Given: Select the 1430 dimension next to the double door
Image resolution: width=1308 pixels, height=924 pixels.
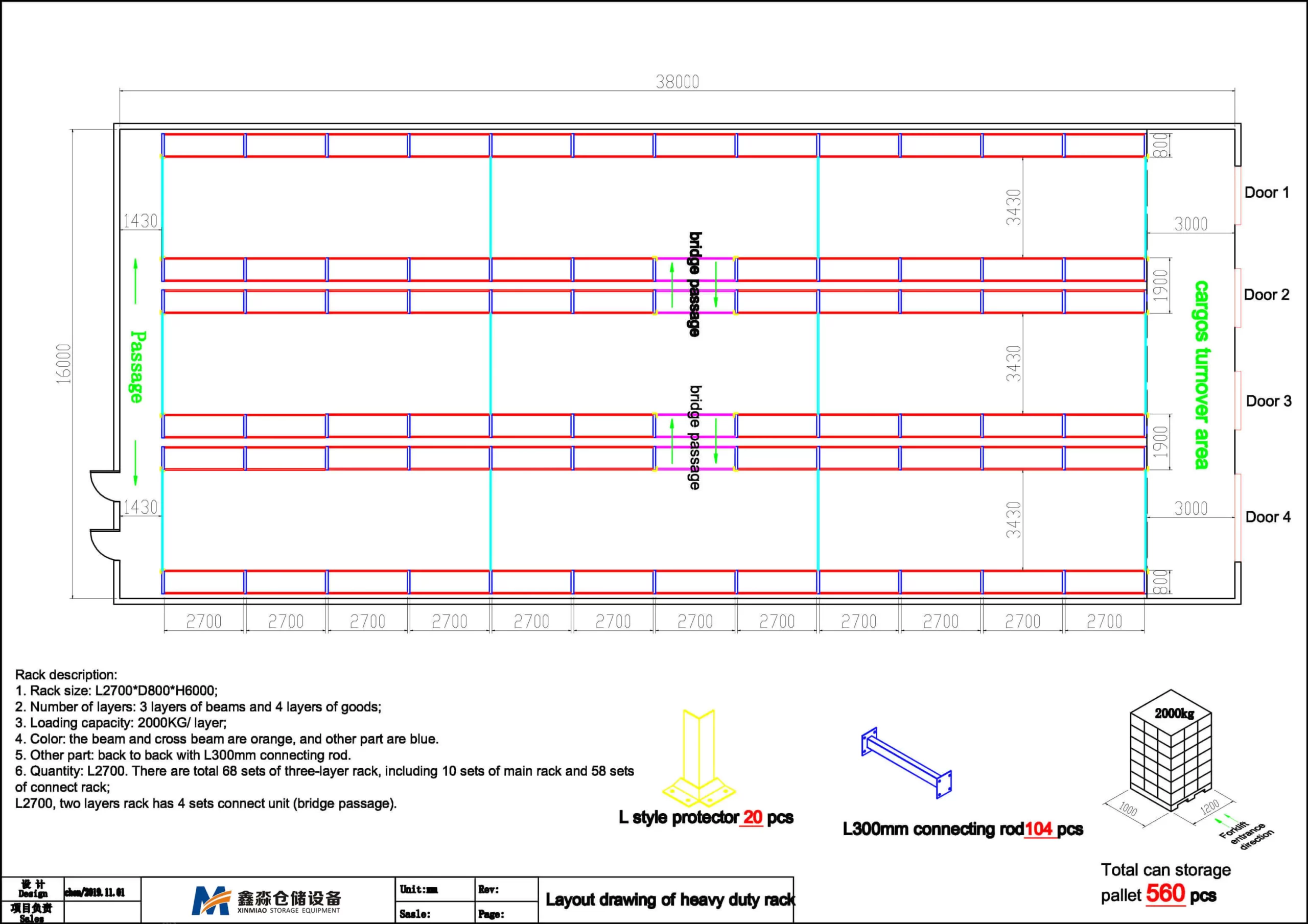Looking at the screenshot, I should [x=140, y=507].
